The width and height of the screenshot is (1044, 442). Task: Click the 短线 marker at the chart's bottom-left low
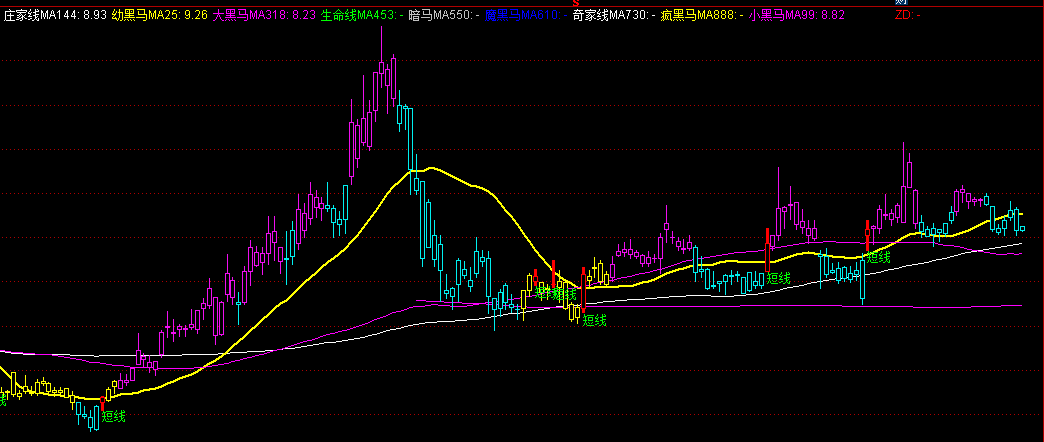coord(114,416)
